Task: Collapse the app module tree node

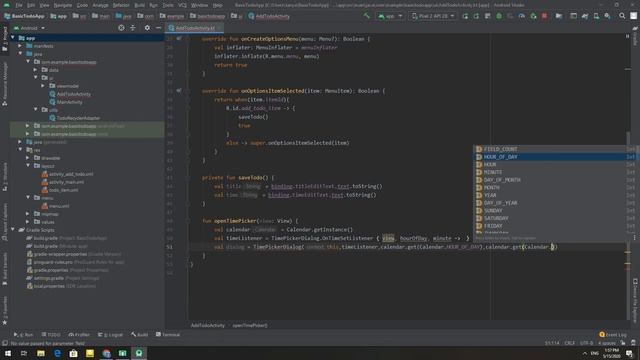Action: (x=13, y=38)
